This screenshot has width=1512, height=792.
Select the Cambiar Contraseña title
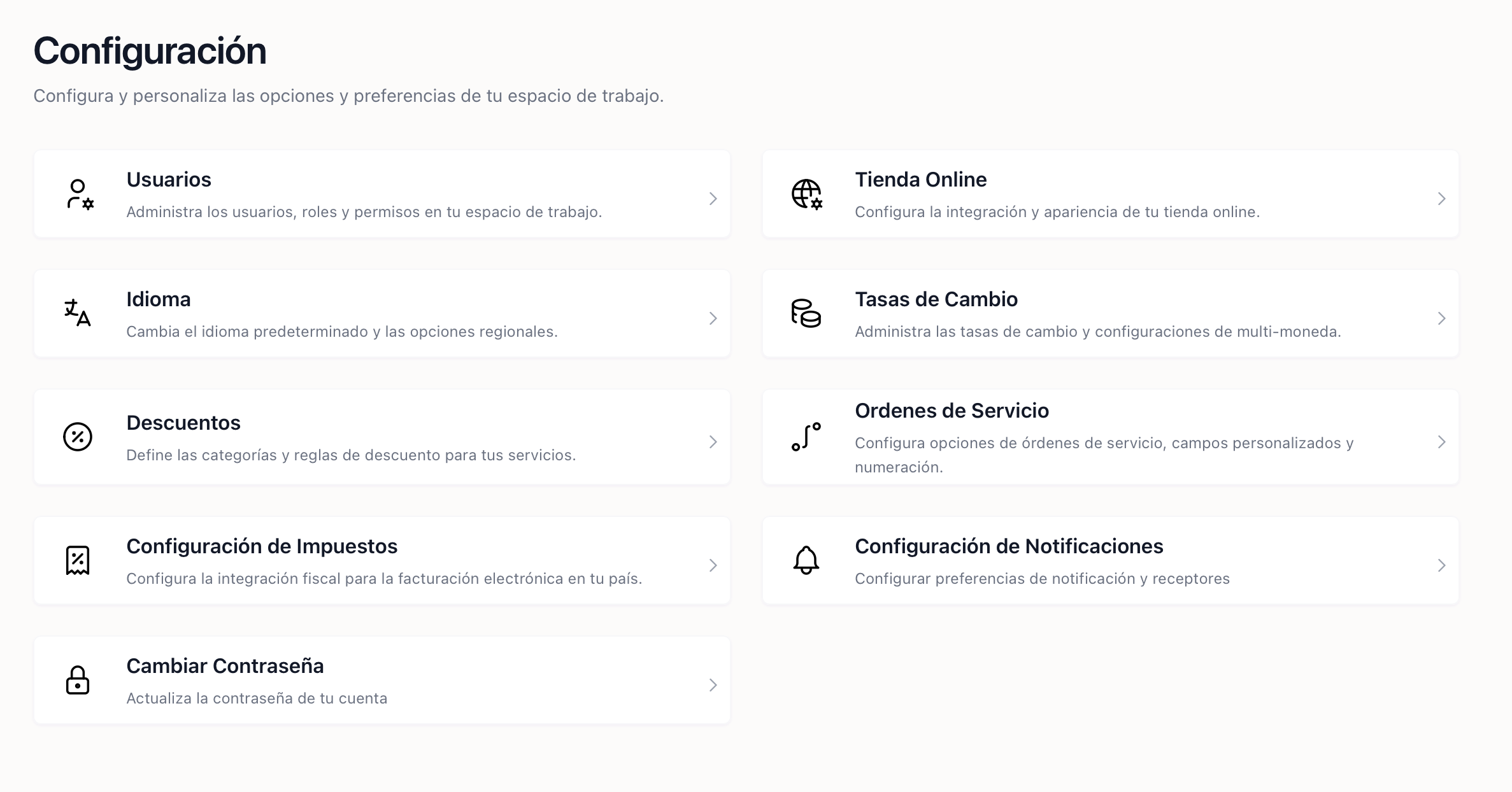click(225, 666)
